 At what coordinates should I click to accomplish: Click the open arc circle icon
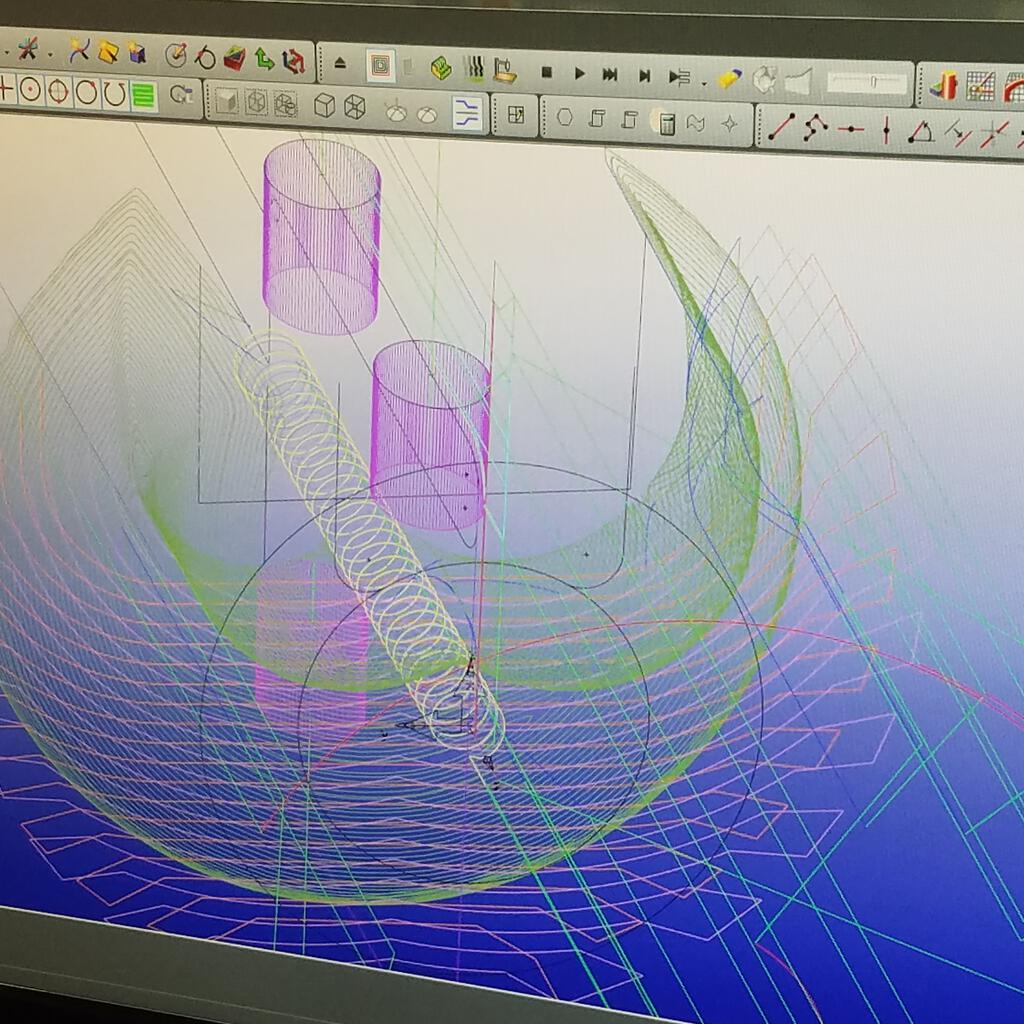[114, 94]
